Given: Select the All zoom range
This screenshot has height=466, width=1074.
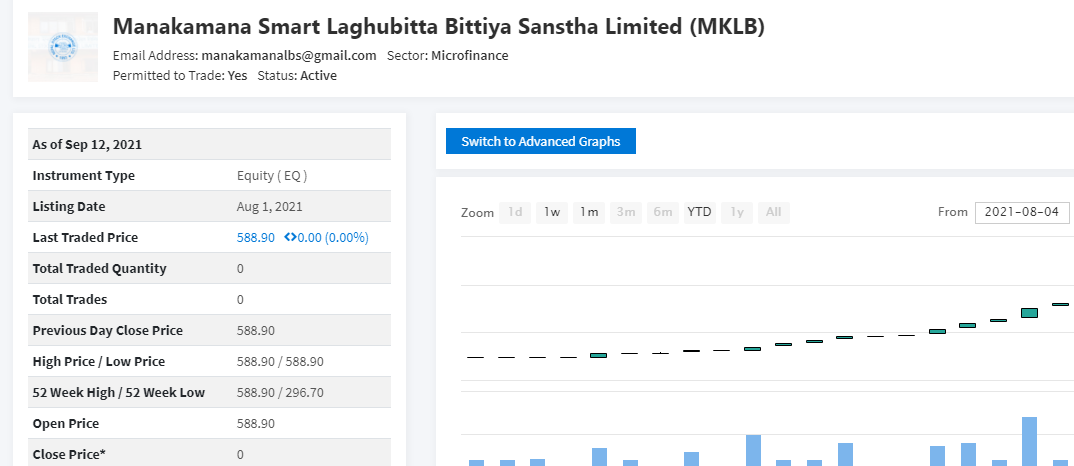Looking at the screenshot, I should (x=773, y=212).
